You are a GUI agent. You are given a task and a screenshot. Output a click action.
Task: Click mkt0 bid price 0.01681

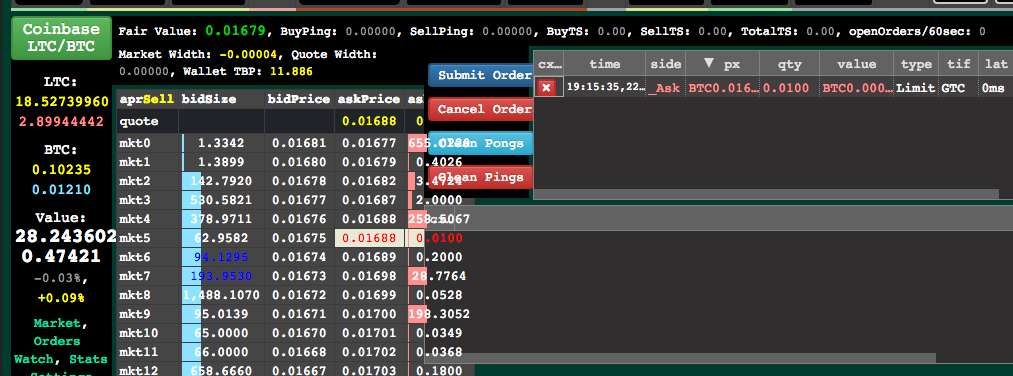click(x=299, y=143)
